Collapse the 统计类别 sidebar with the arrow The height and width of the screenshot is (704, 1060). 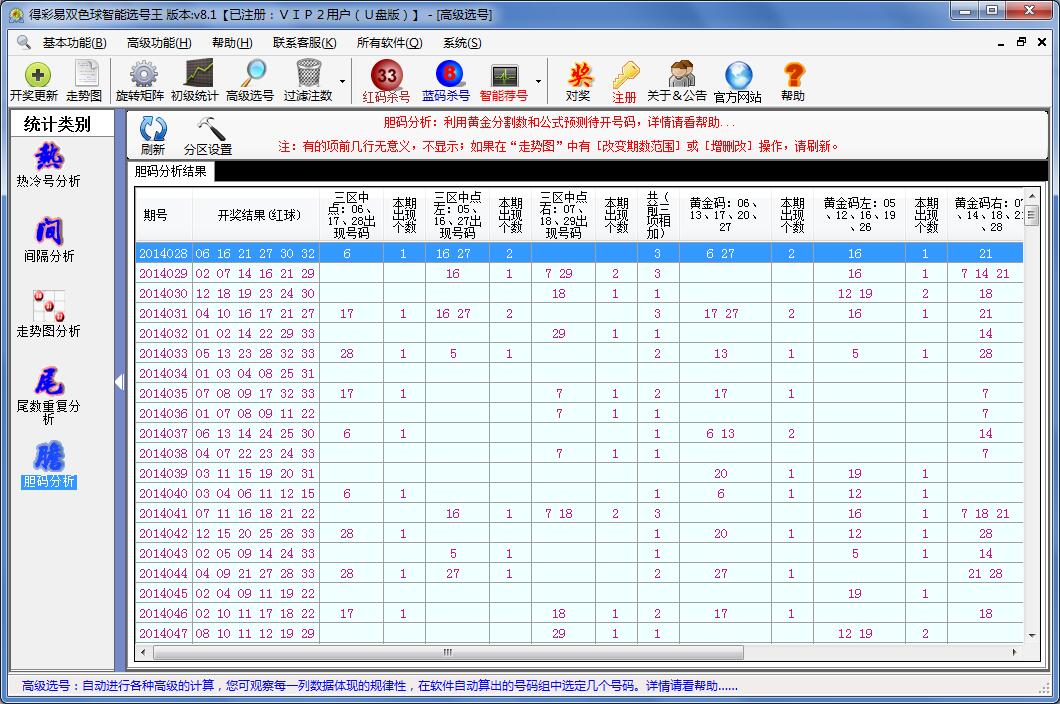click(x=119, y=382)
